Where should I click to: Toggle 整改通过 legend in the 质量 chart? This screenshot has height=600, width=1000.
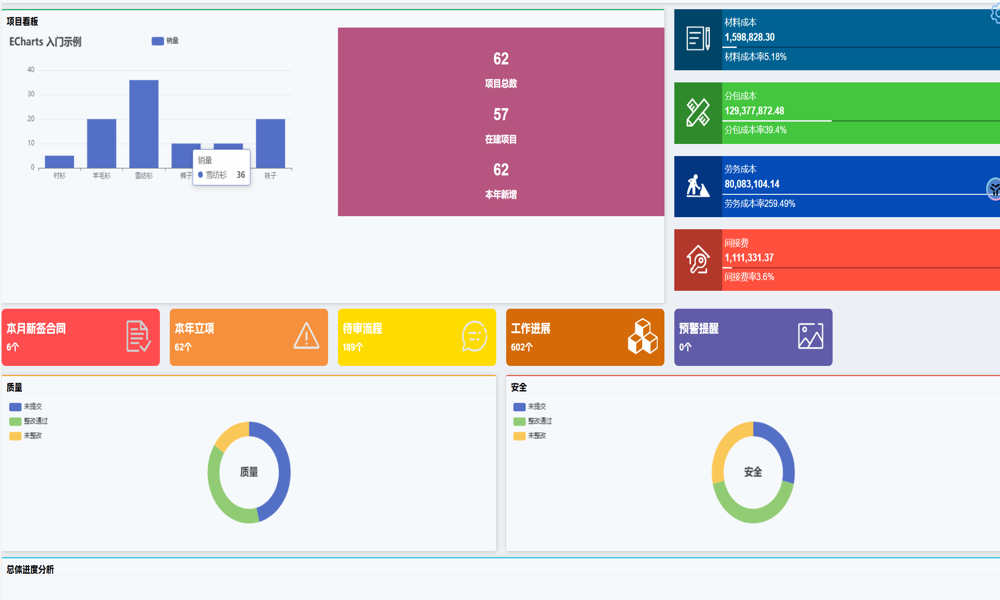click(29, 421)
